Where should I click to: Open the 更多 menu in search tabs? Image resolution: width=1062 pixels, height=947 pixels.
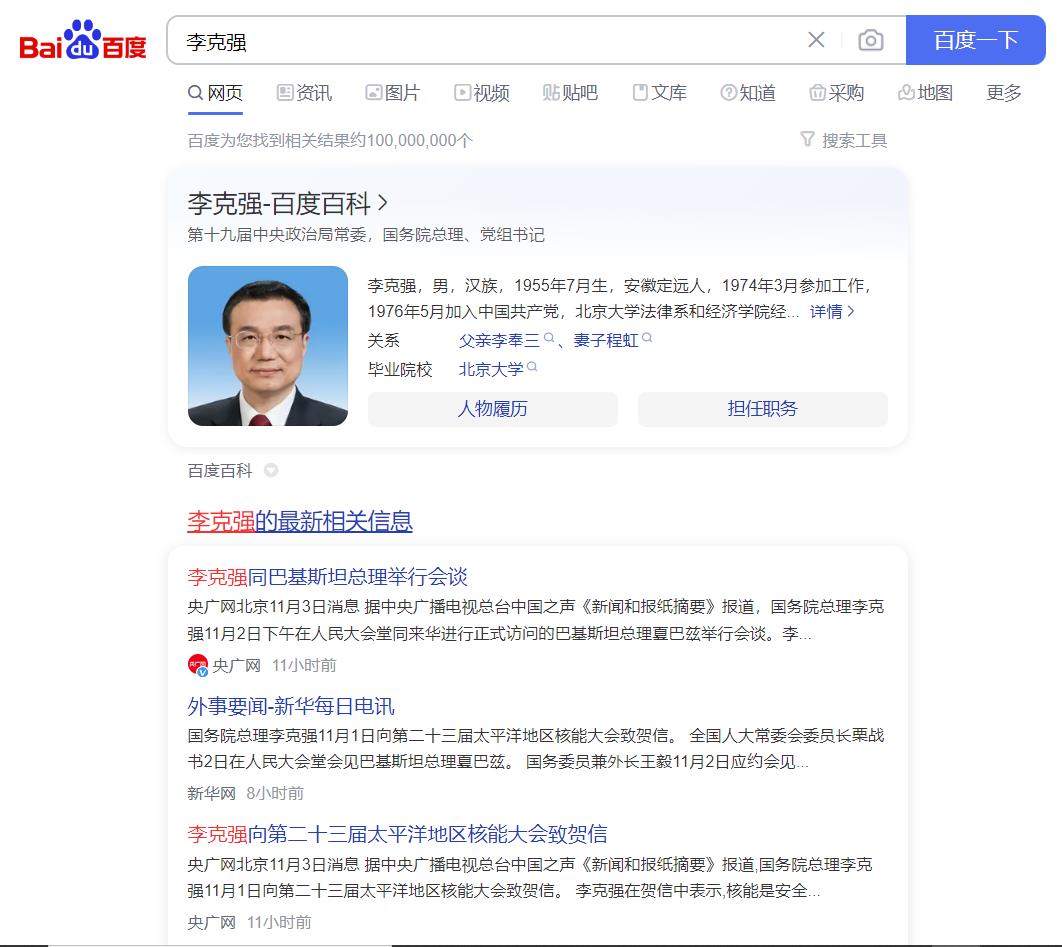pyautogui.click(x=1004, y=93)
